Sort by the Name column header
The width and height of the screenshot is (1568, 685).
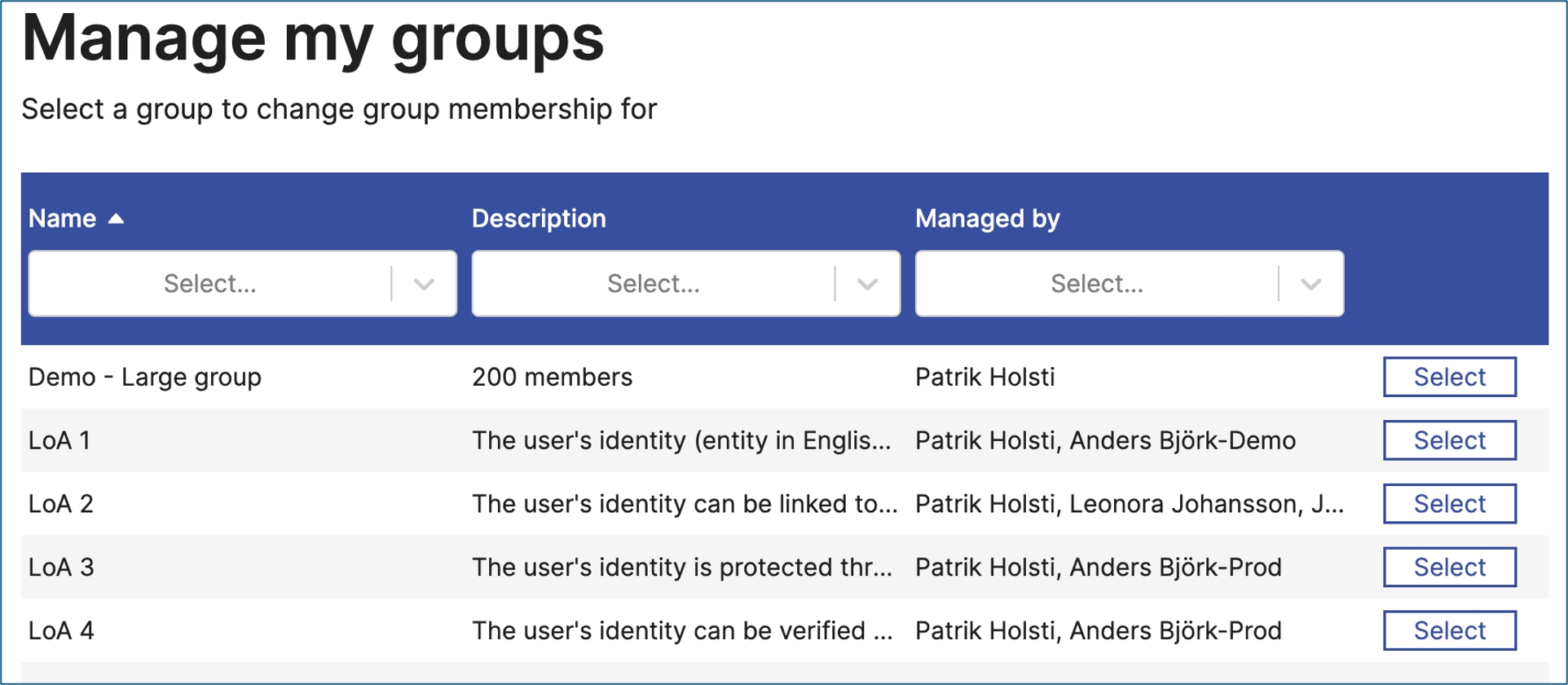(x=63, y=219)
